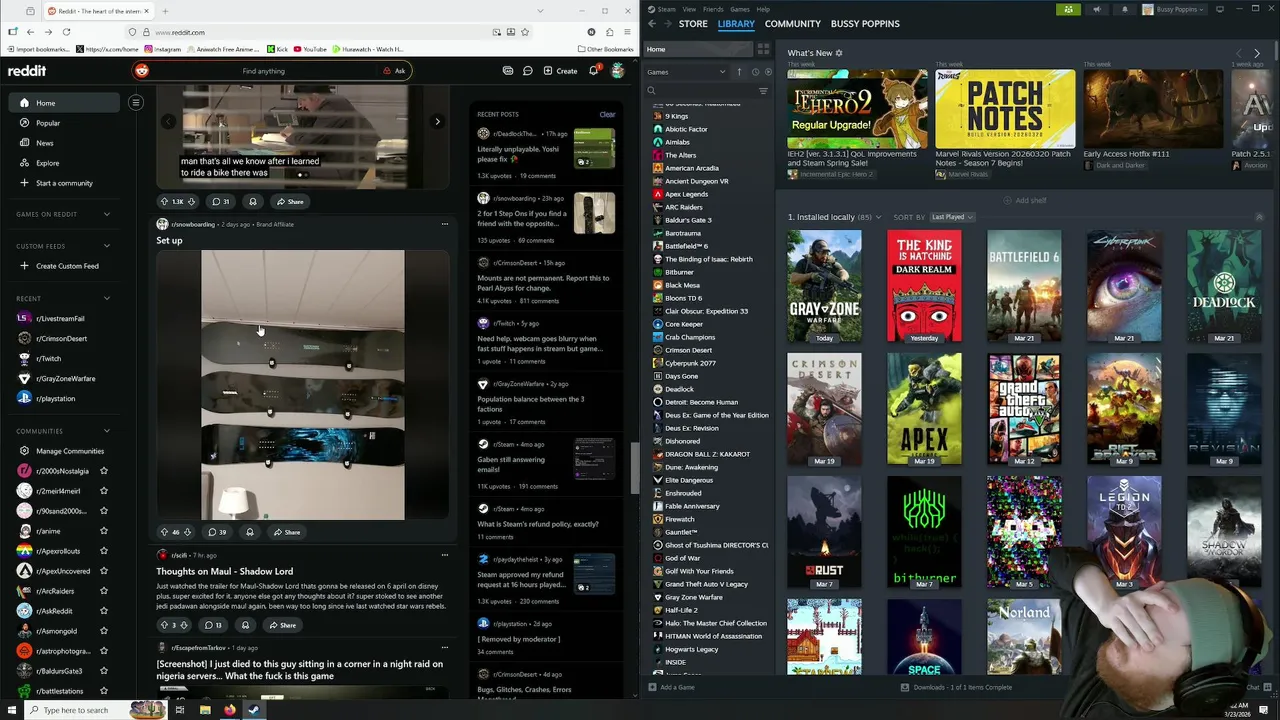This screenshot has width=1280, height=720.
Task: Bookmark this page with the star icon
Action: pos(525,32)
